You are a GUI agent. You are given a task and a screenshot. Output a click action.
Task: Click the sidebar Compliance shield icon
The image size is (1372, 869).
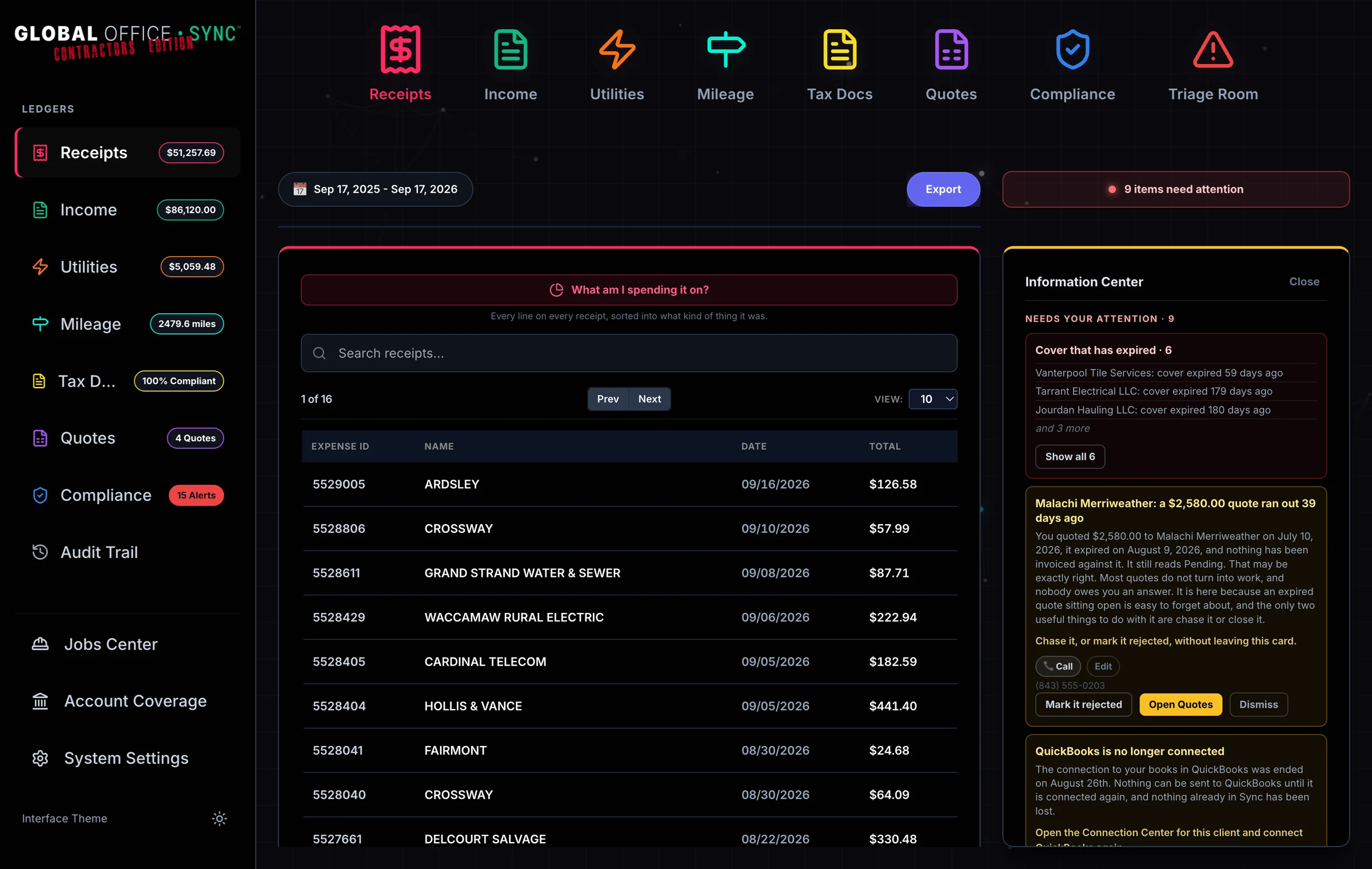point(40,496)
